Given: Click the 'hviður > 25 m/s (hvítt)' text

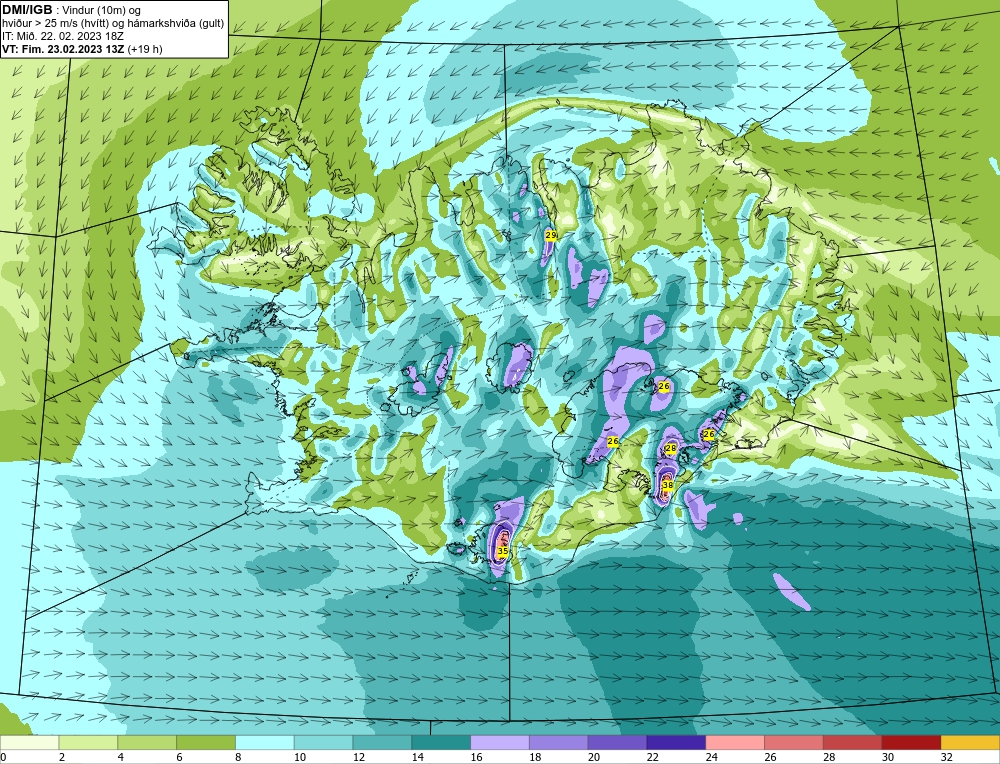Looking at the screenshot, I should [x=54, y=24].
